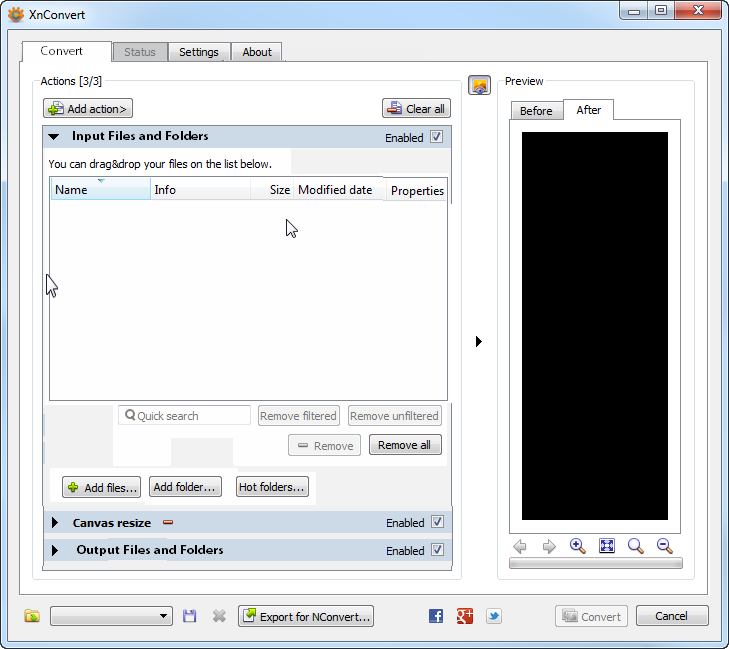Click Clear all actions button
729x649 pixels.
tap(417, 108)
